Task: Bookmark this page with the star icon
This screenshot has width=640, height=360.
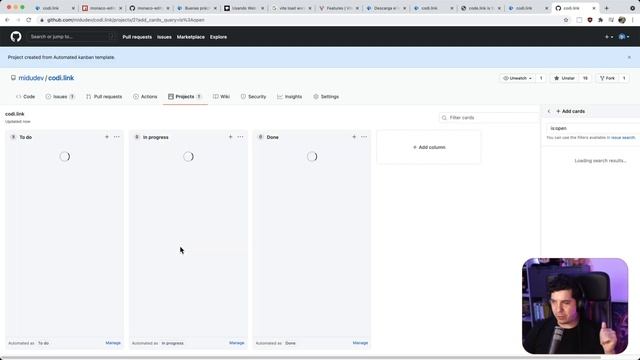Action: 566,20
